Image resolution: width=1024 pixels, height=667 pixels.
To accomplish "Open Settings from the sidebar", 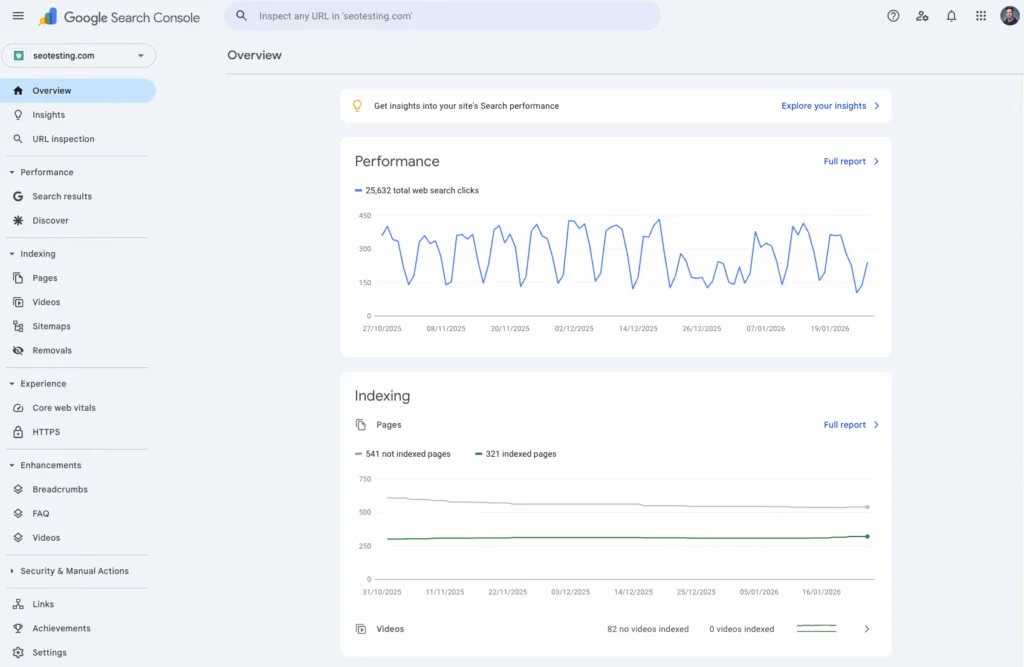I will (x=48, y=652).
